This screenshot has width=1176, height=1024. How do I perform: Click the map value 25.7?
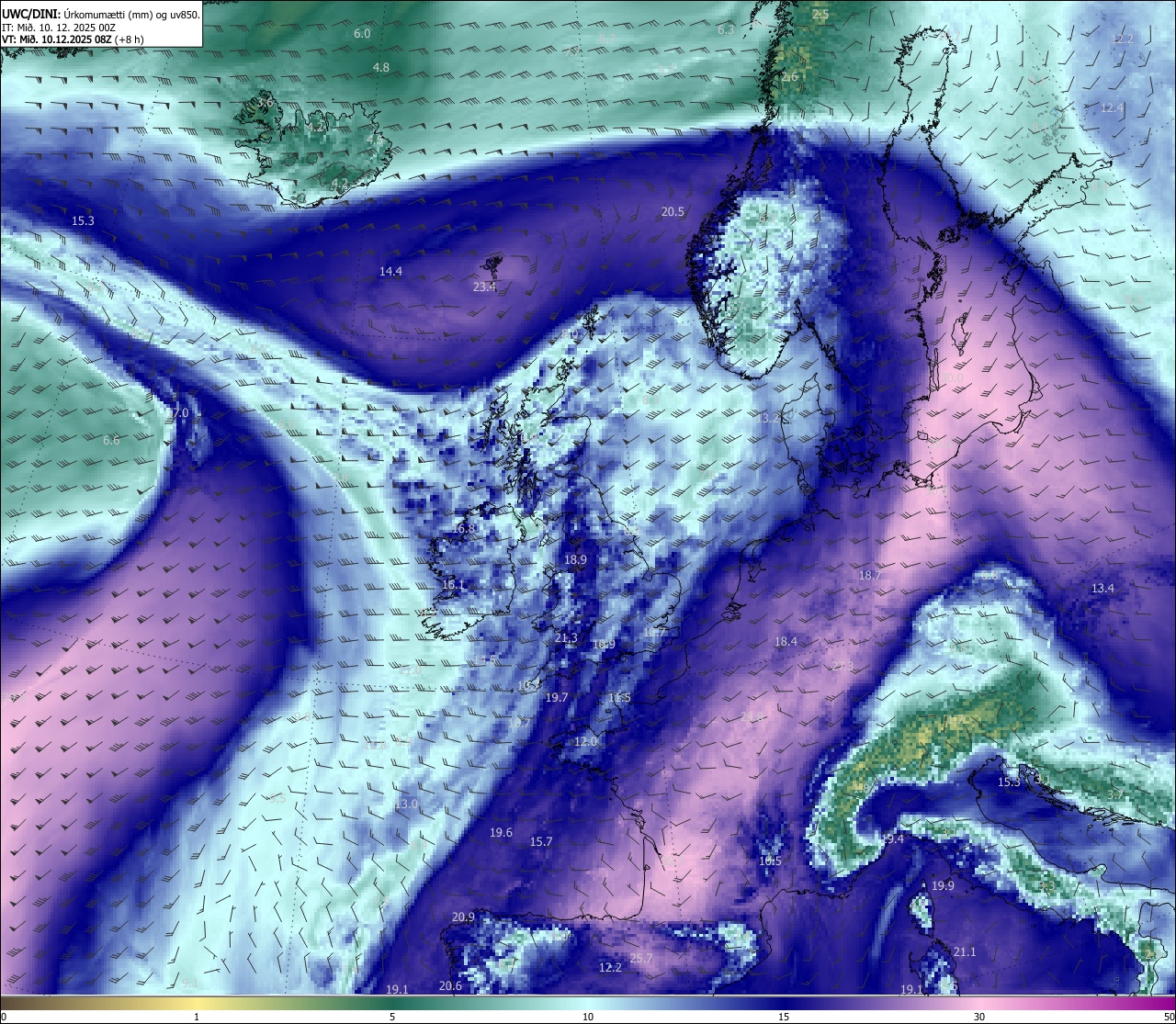click(640, 959)
